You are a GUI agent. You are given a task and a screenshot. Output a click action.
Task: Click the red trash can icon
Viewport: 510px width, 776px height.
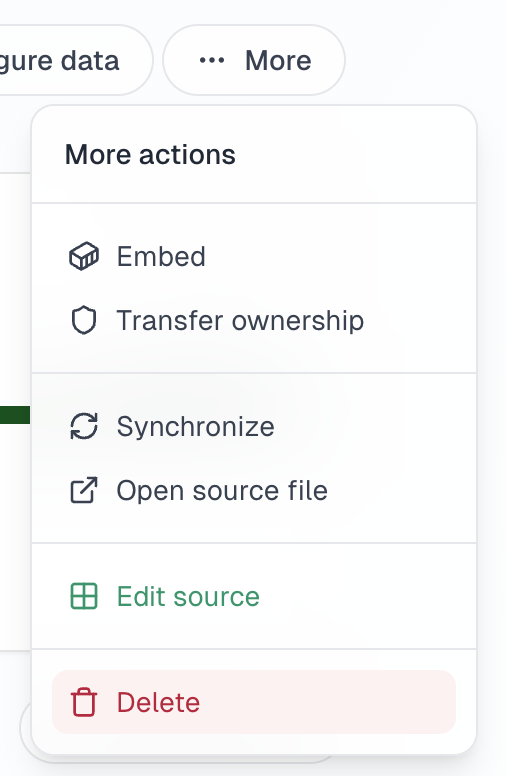tap(84, 702)
